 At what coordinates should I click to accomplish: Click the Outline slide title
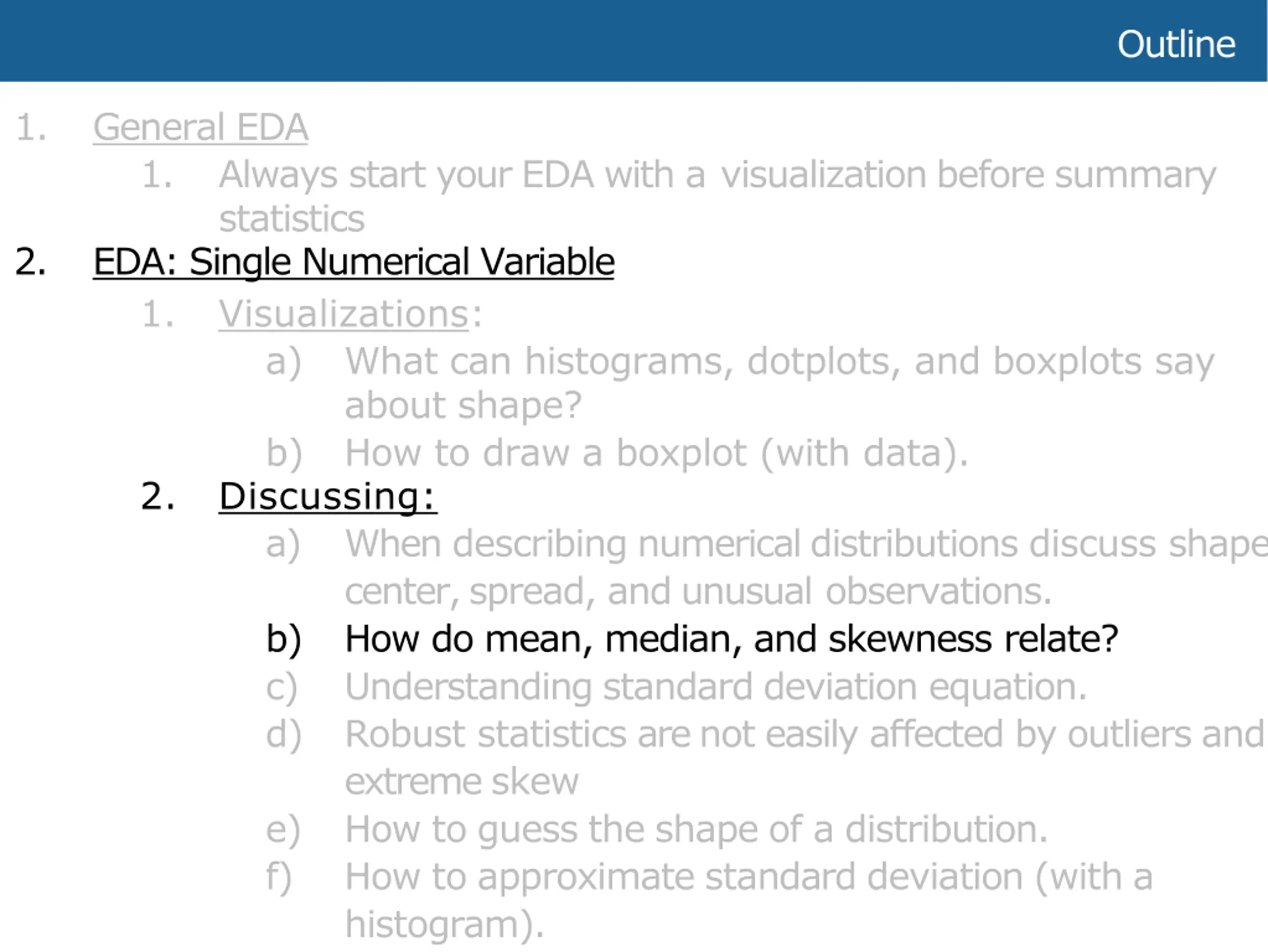point(1176,44)
